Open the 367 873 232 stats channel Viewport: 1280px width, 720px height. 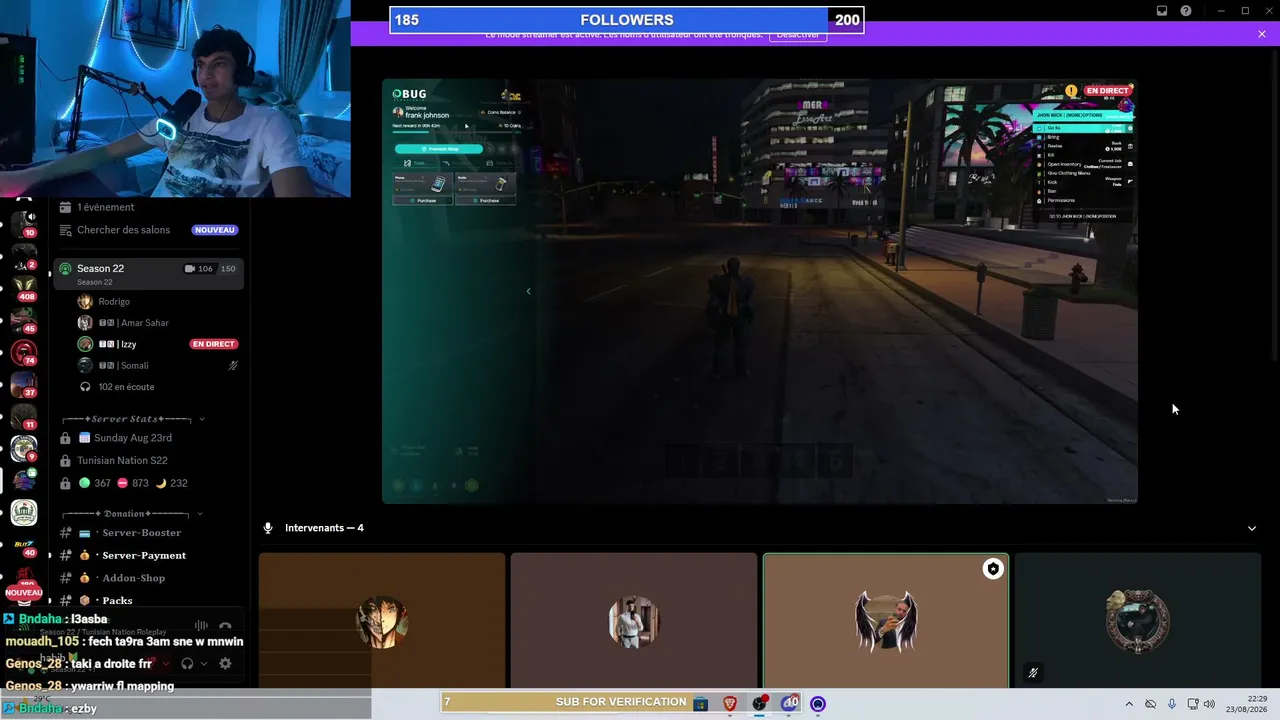click(148, 483)
